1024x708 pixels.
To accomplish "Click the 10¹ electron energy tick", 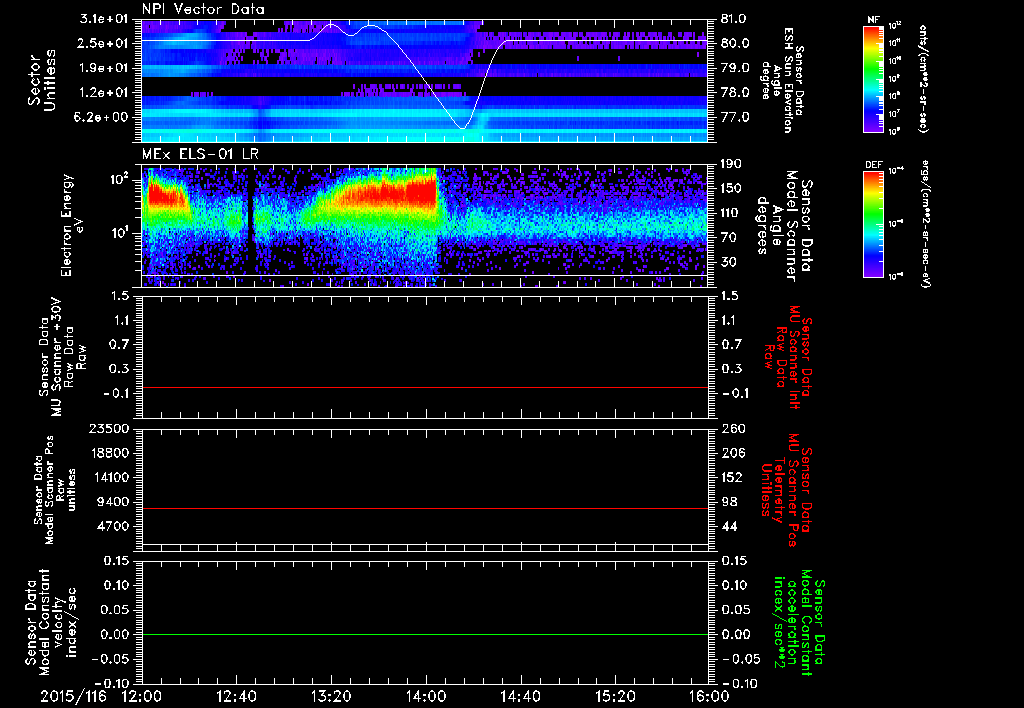I will [x=121, y=233].
